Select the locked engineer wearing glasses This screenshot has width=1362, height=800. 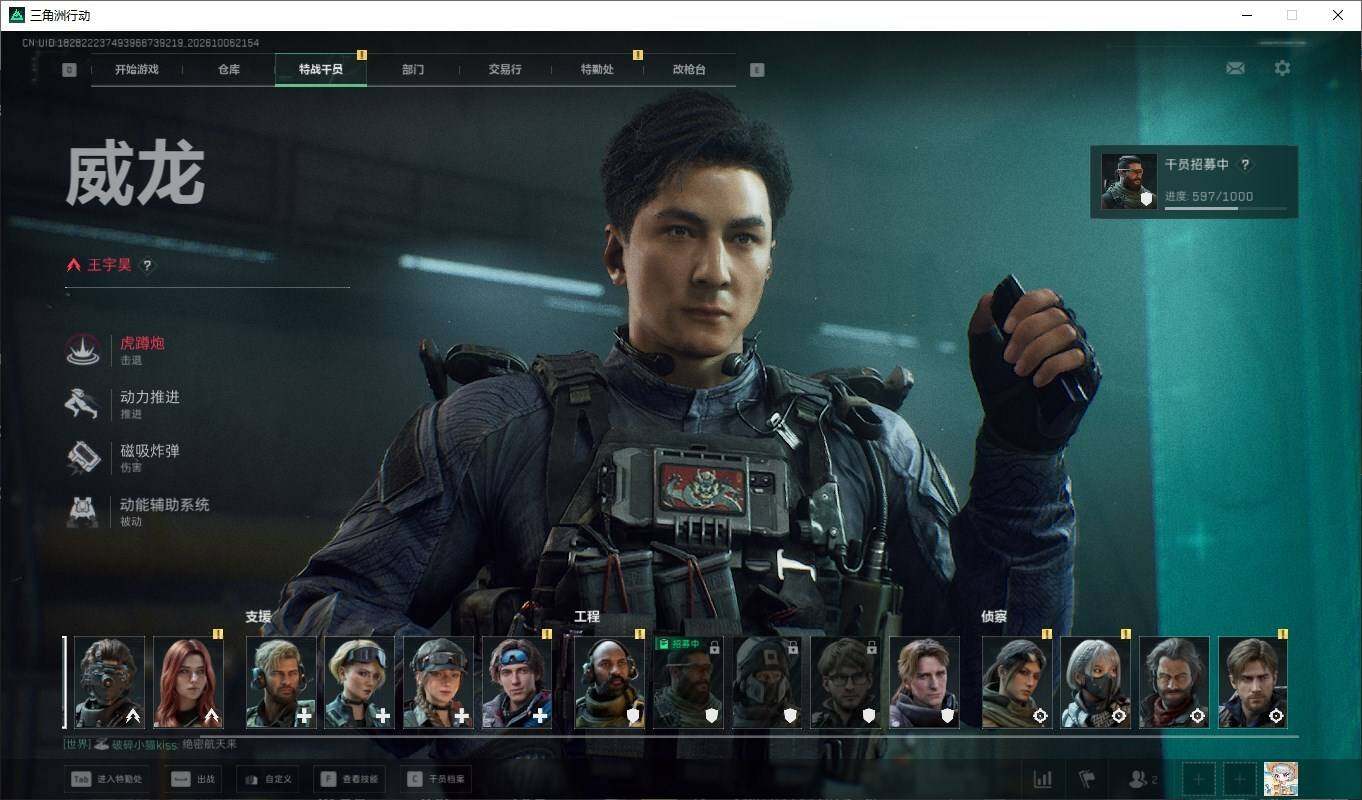[846, 682]
